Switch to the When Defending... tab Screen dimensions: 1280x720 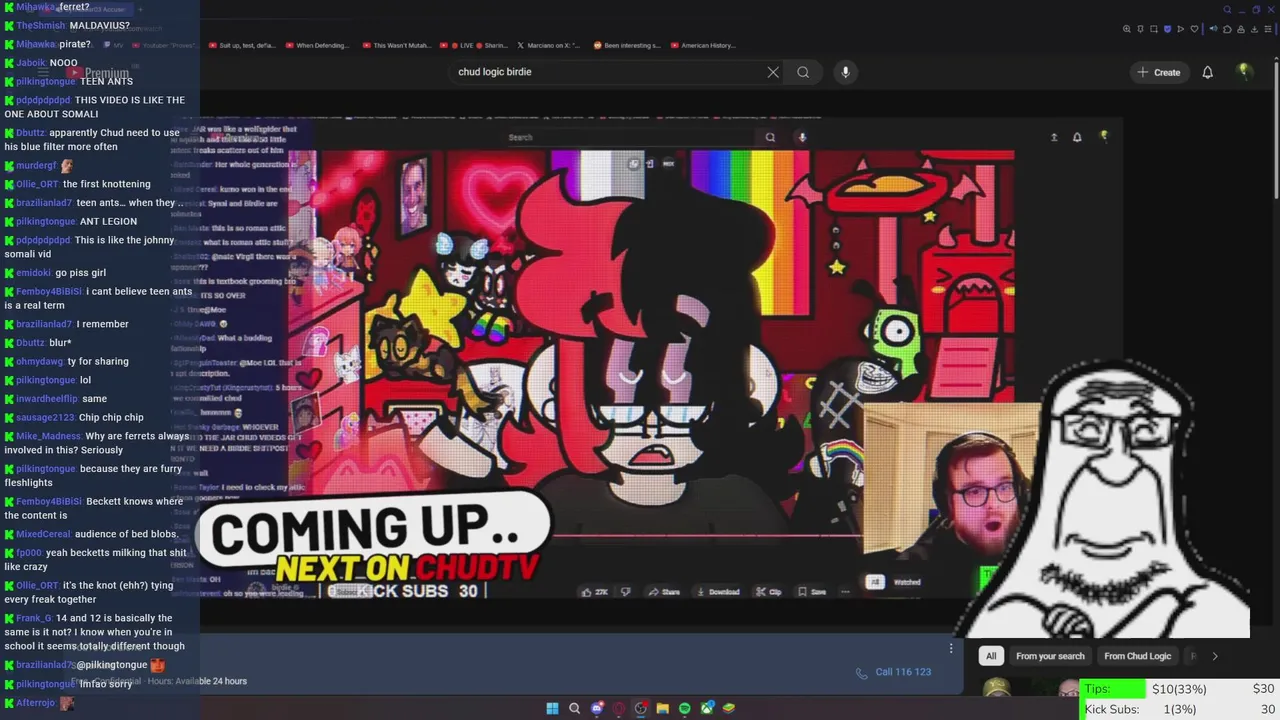click(317, 45)
